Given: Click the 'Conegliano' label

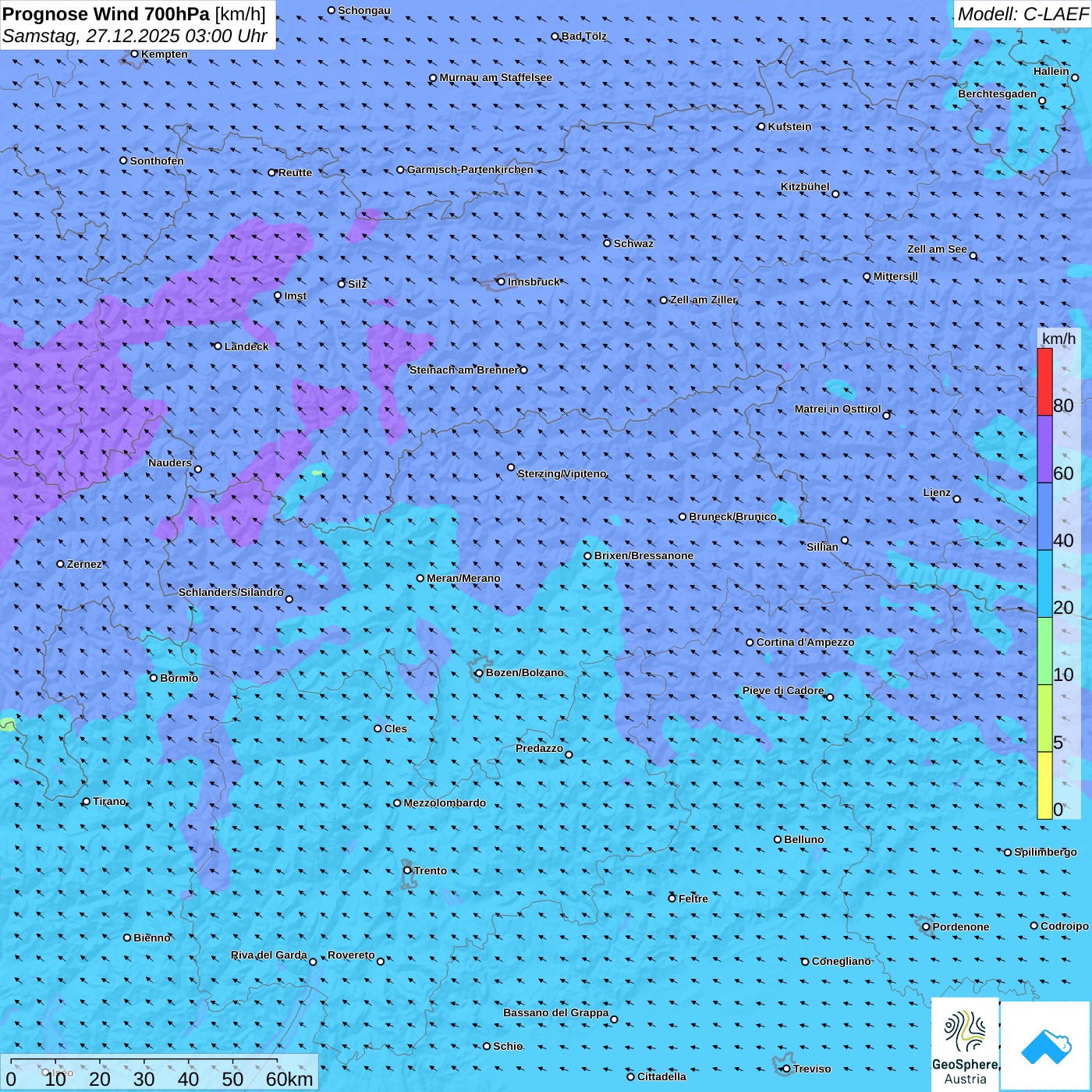Looking at the screenshot, I should [841, 961].
